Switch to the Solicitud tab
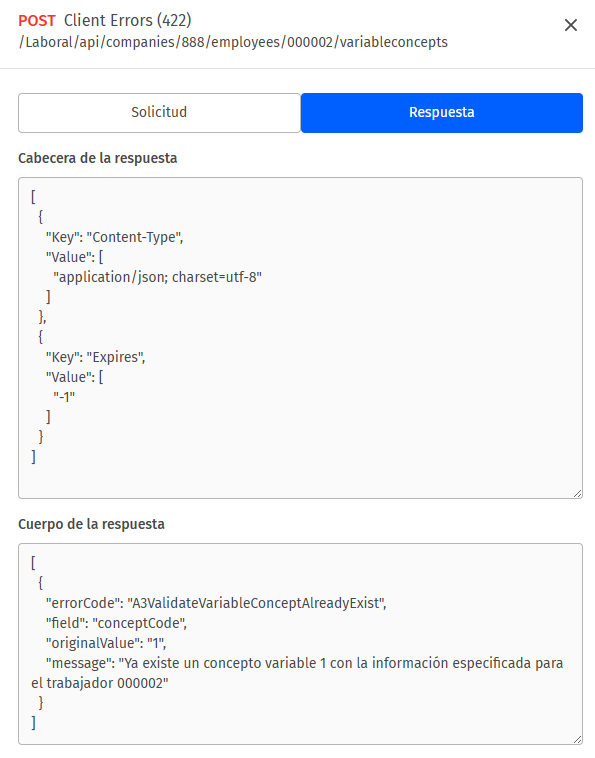This screenshot has width=595, height=758. pyautogui.click(x=159, y=113)
